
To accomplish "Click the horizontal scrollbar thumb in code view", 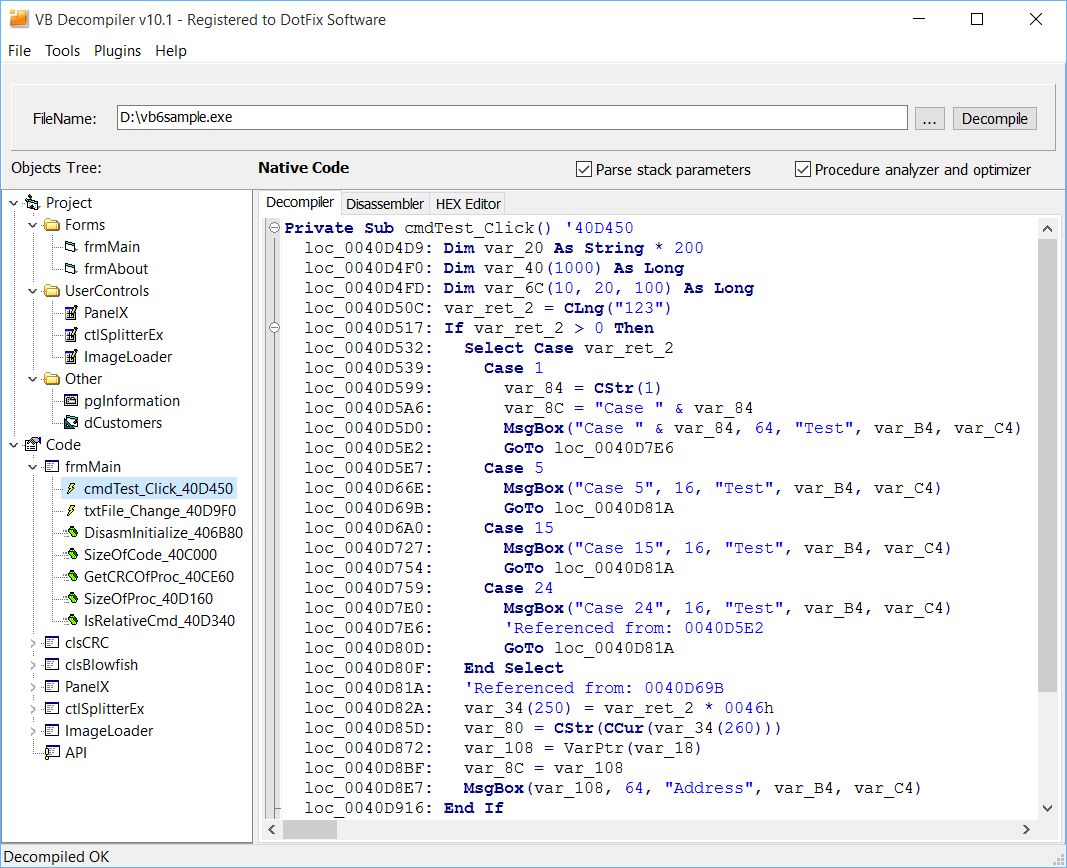I will point(310,829).
